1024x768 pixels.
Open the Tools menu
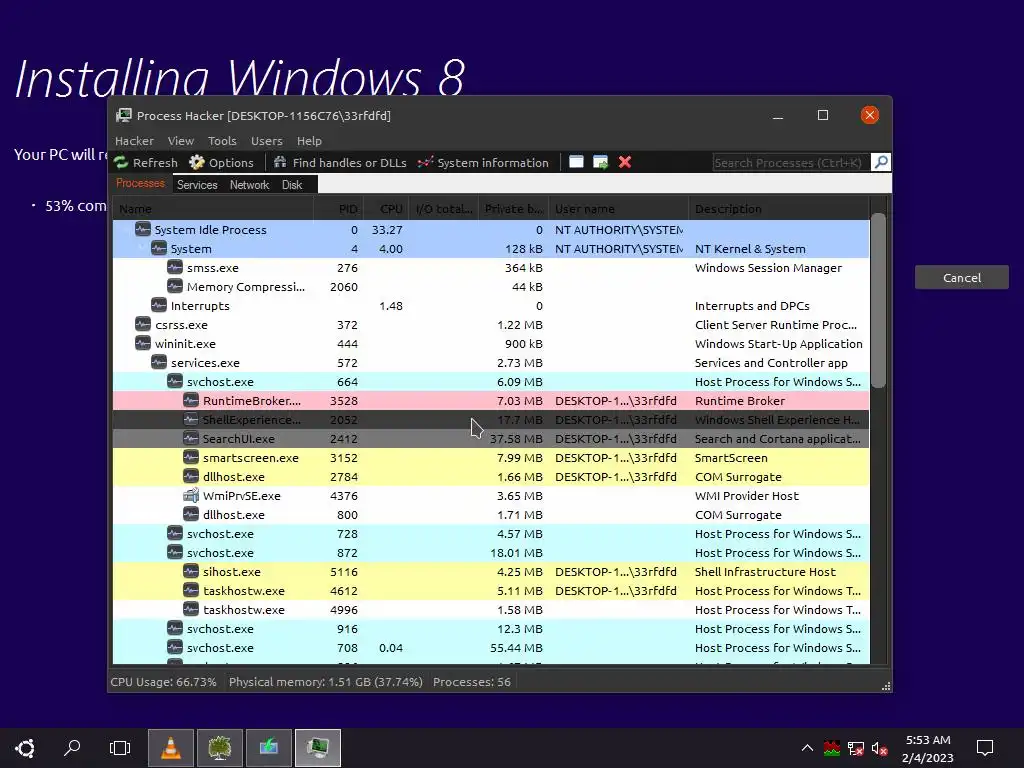[222, 141]
